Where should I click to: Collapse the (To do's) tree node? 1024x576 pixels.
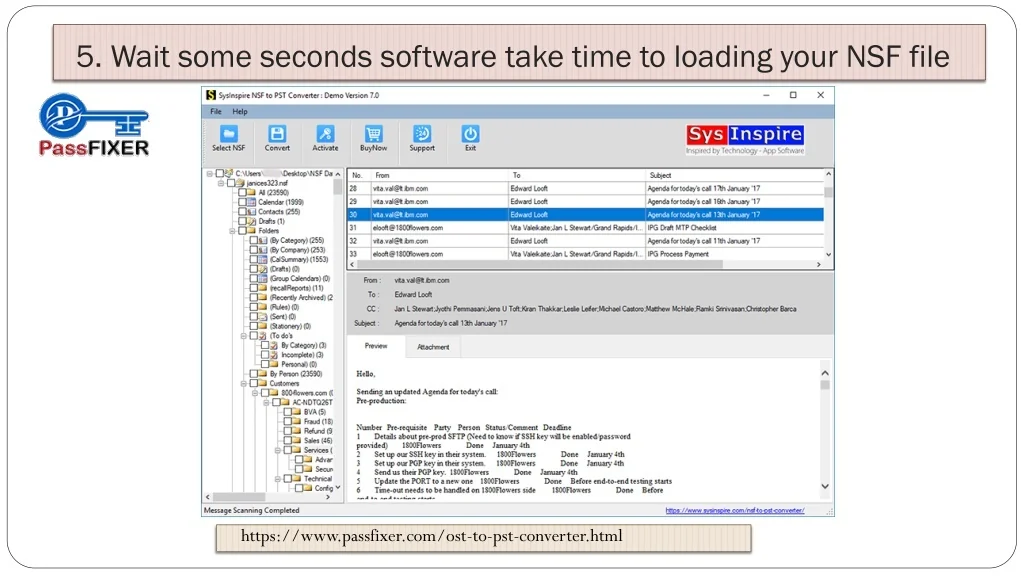click(x=243, y=336)
